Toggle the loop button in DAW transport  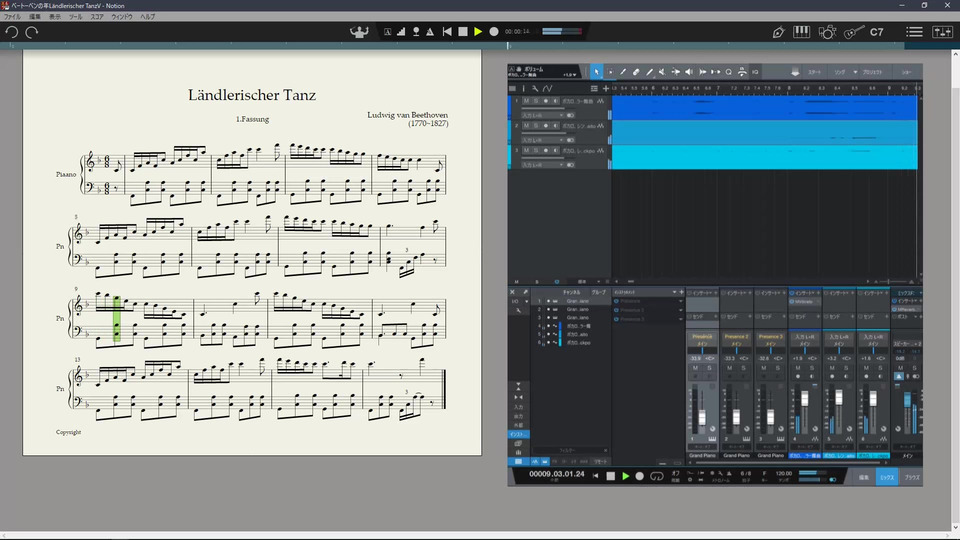656,476
